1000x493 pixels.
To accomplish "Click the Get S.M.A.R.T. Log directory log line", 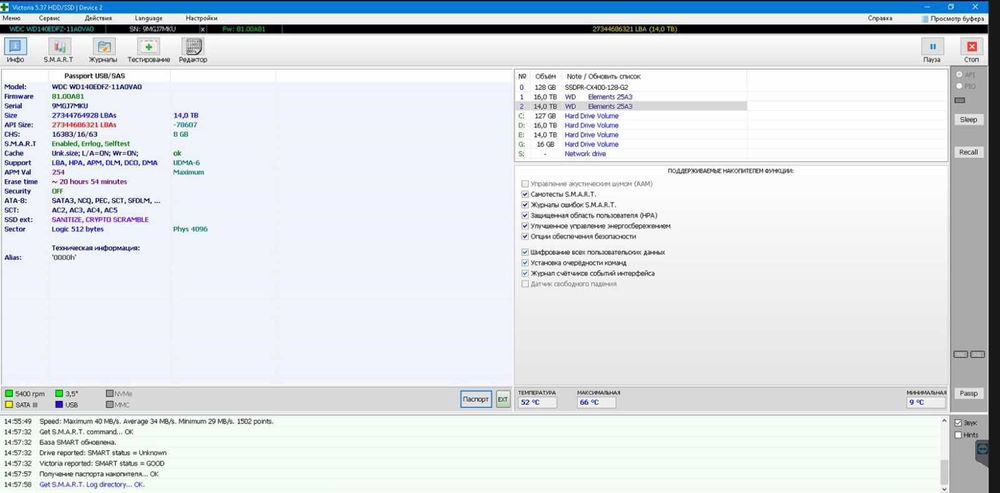I will [92, 485].
